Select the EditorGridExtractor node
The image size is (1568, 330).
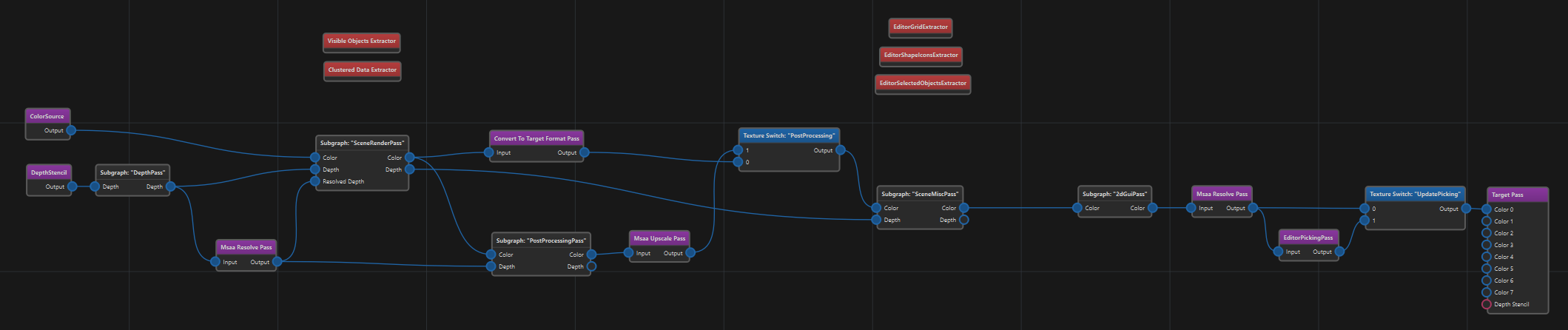coord(921,28)
